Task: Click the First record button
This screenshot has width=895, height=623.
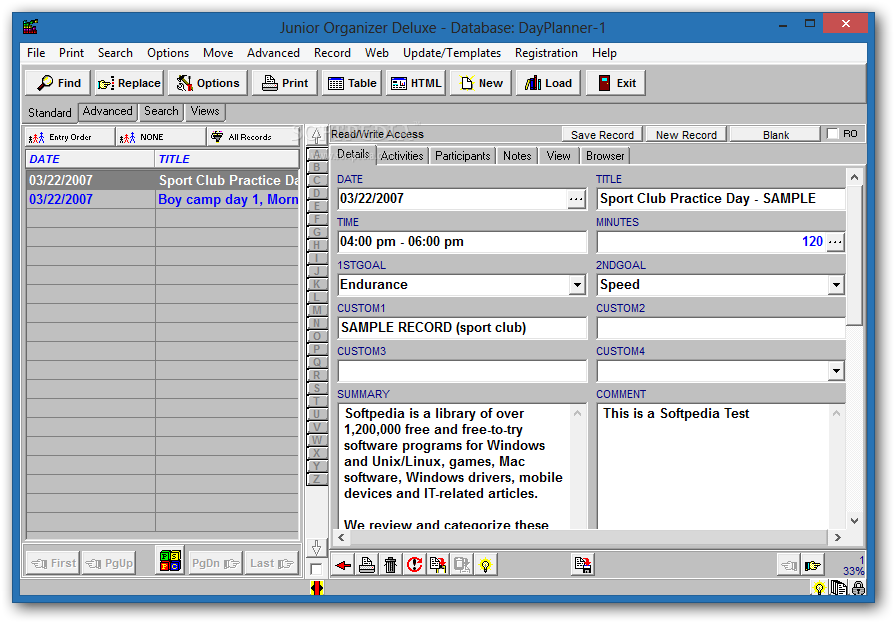Action: coord(54,564)
